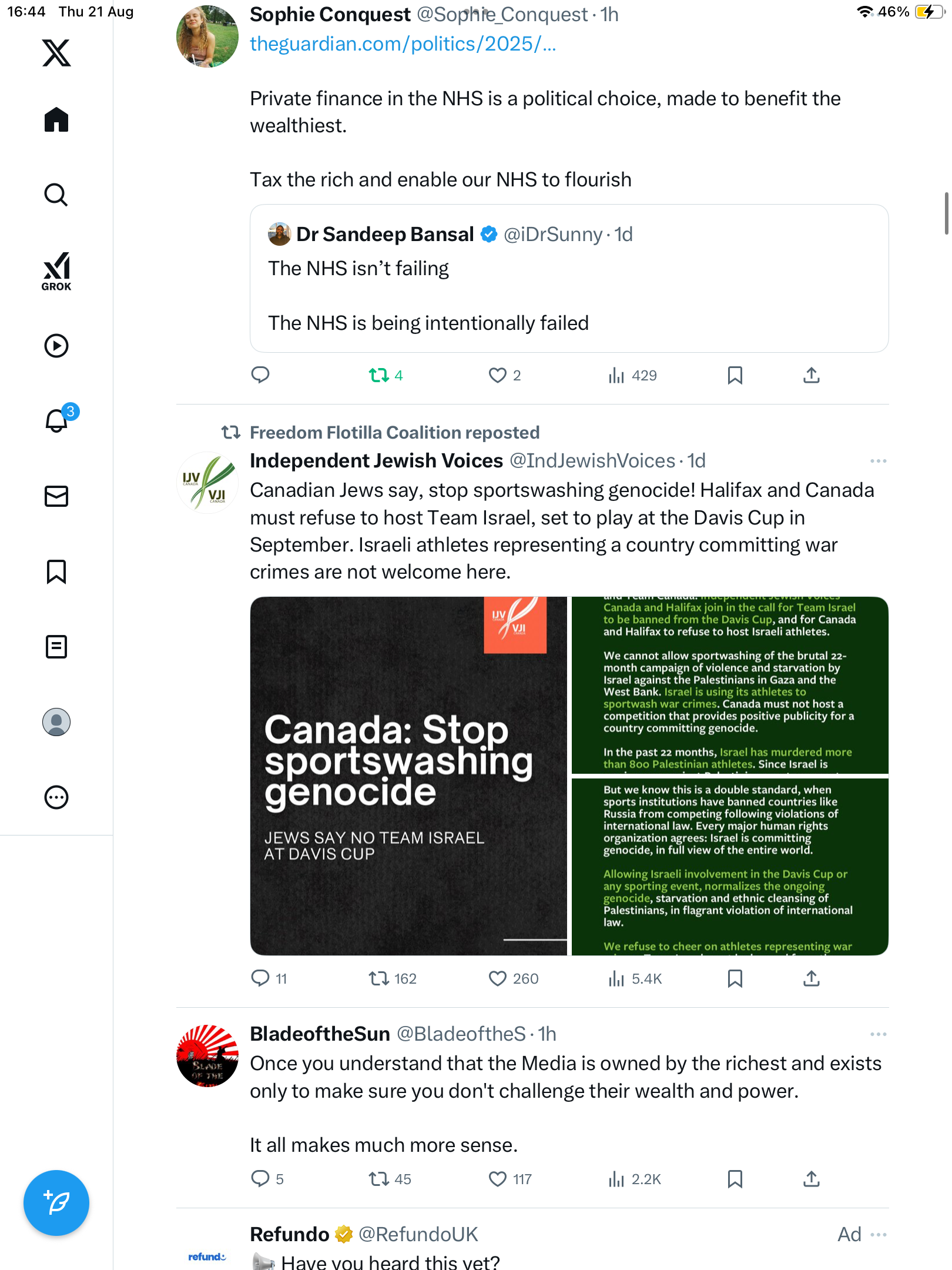Open Profile from the sidebar
The width and height of the screenshot is (952, 1270).
[56, 722]
